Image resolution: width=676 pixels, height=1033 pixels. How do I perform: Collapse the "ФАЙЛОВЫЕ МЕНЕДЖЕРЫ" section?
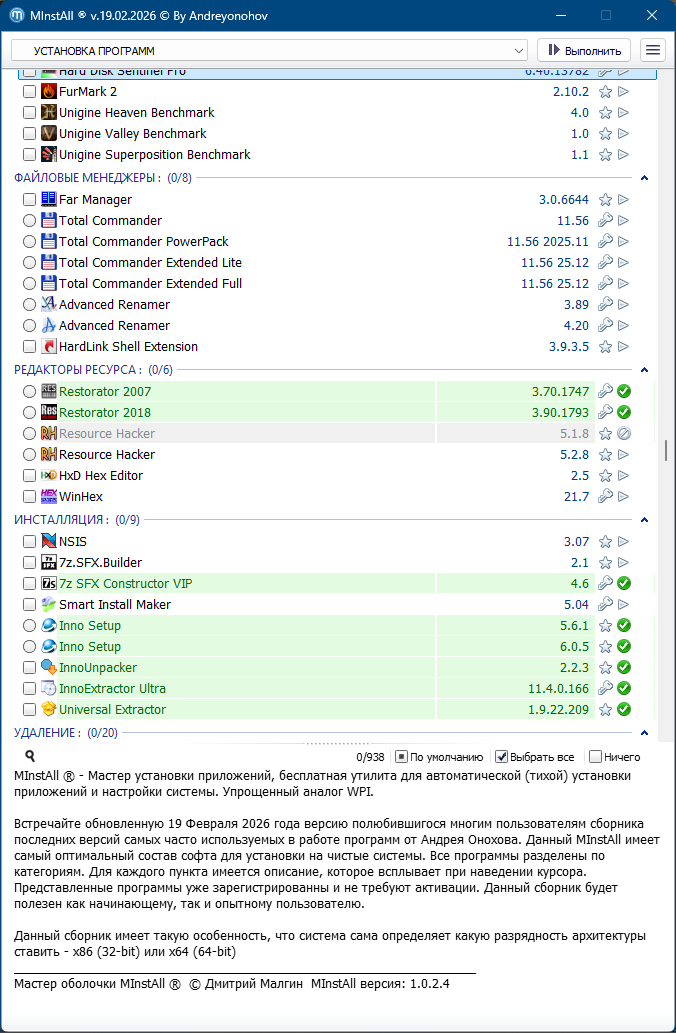click(x=645, y=178)
